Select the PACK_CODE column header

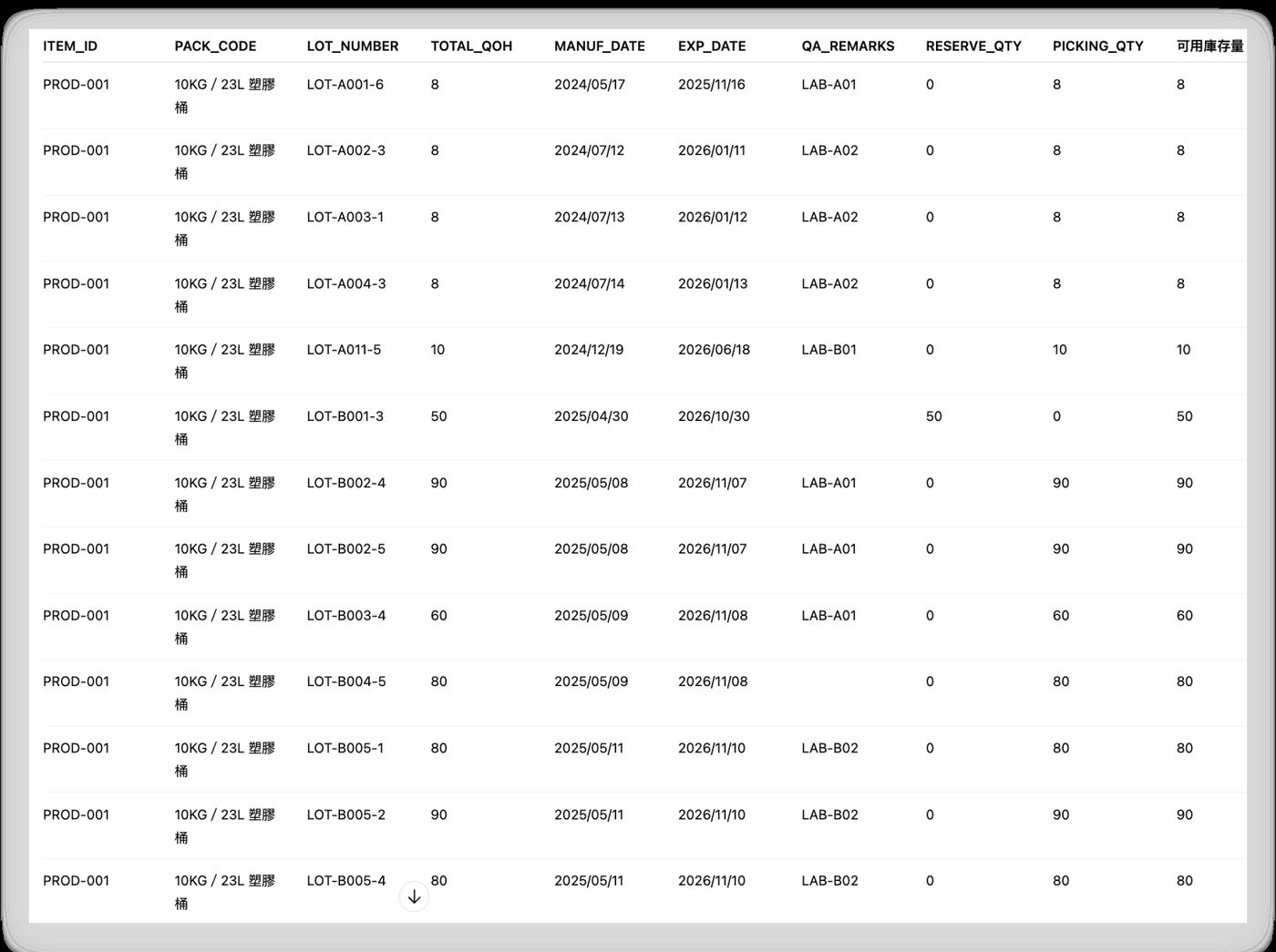(215, 46)
